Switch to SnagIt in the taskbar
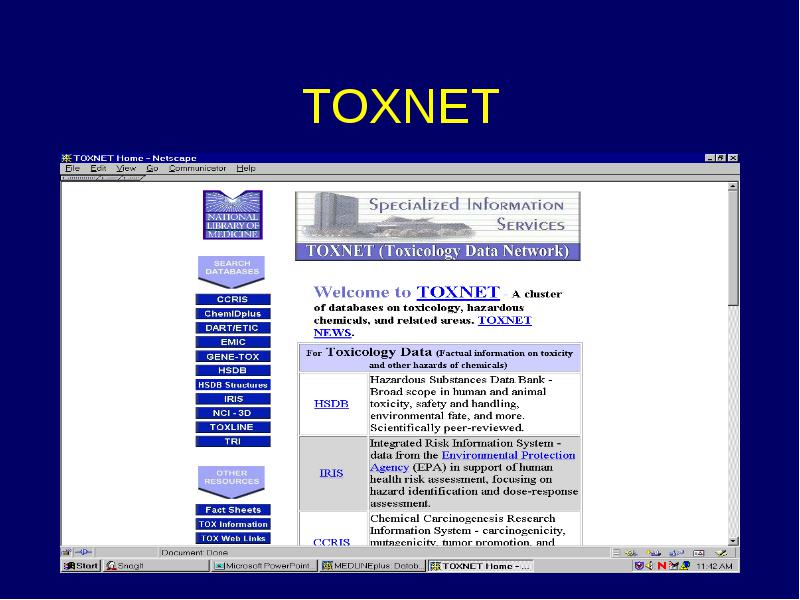This screenshot has width=800, height=600. 156,566
